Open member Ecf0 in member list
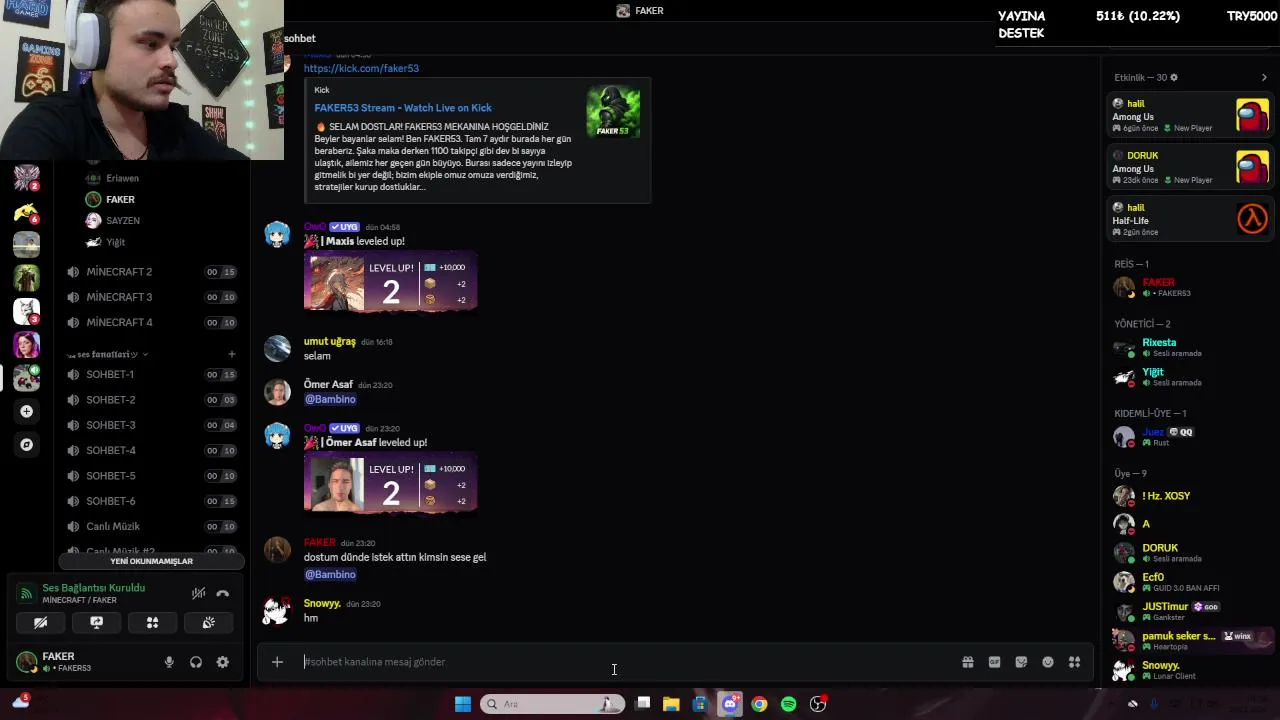 click(x=1190, y=582)
